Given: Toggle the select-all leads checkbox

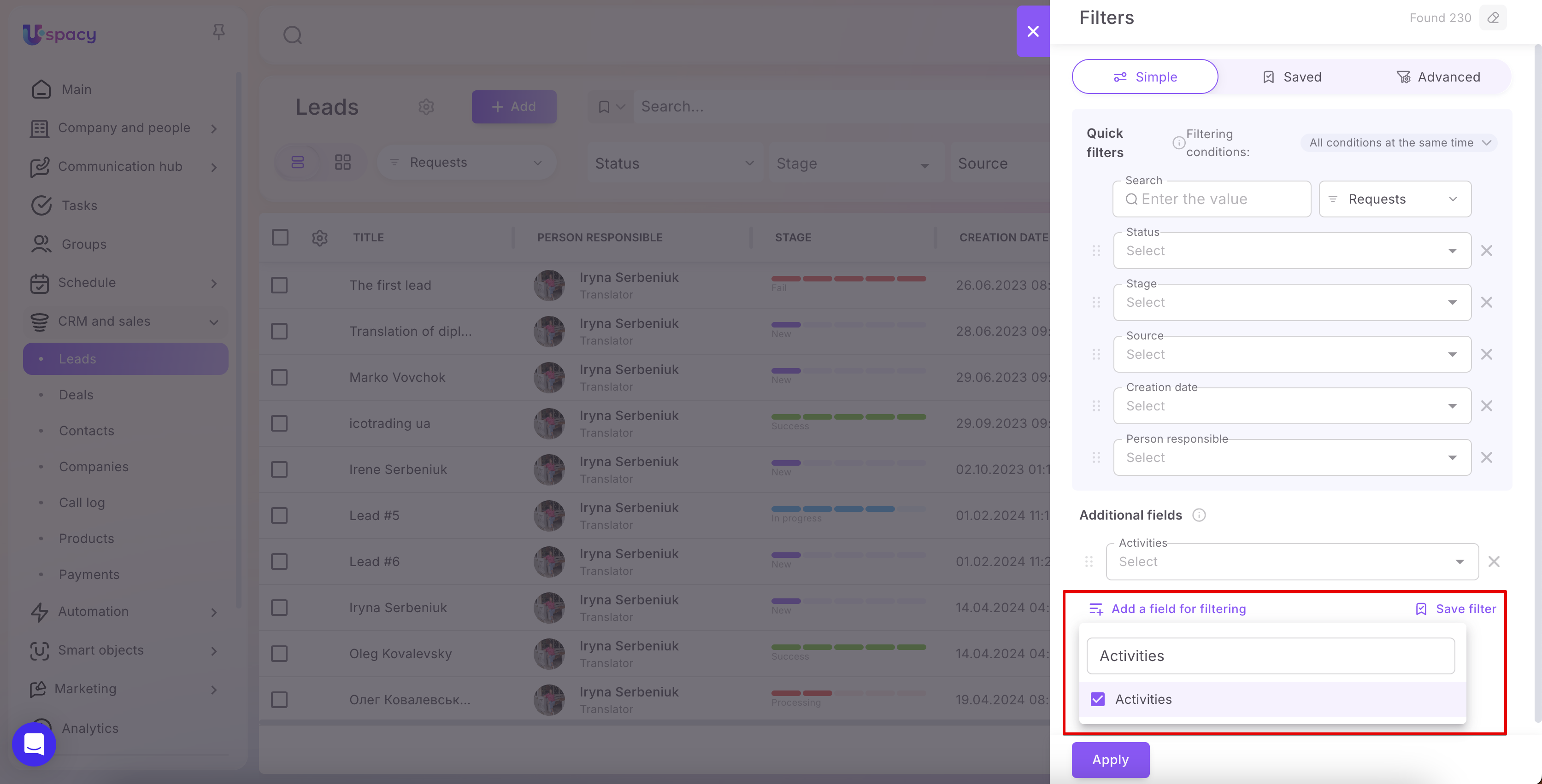Looking at the screenshot, I should tap(280, 238).
